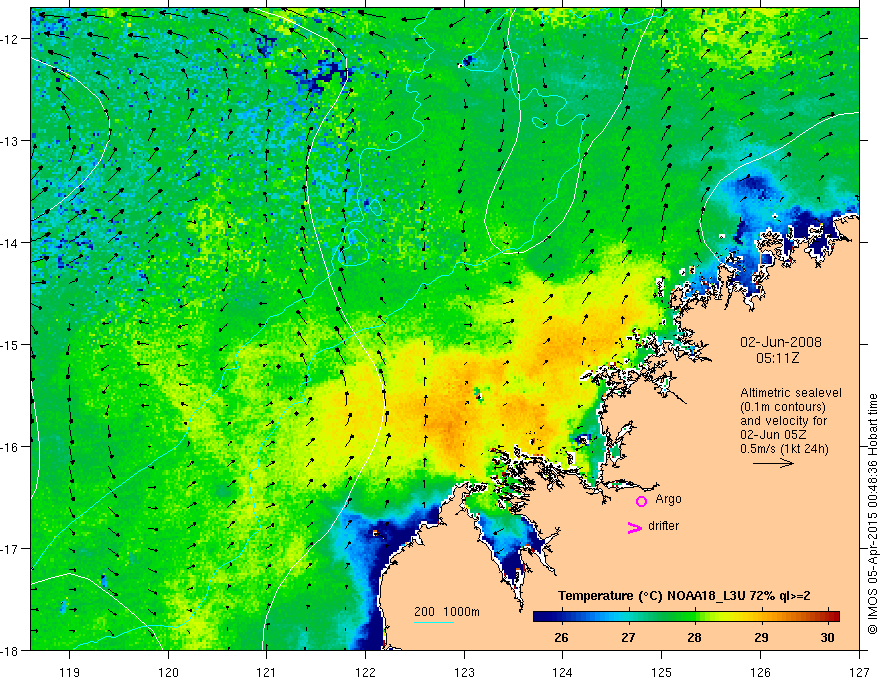Click the velocity scale arrow in legend
This screenshot has width=880, height=680.
point(773,463)
